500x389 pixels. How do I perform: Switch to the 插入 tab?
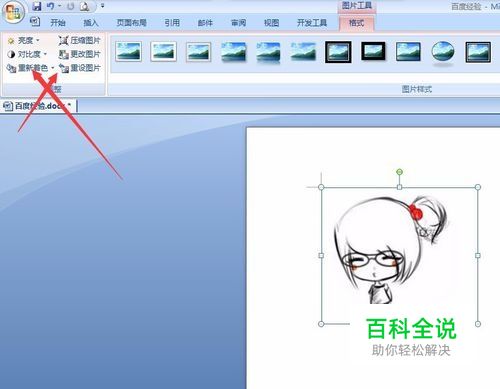91,23
